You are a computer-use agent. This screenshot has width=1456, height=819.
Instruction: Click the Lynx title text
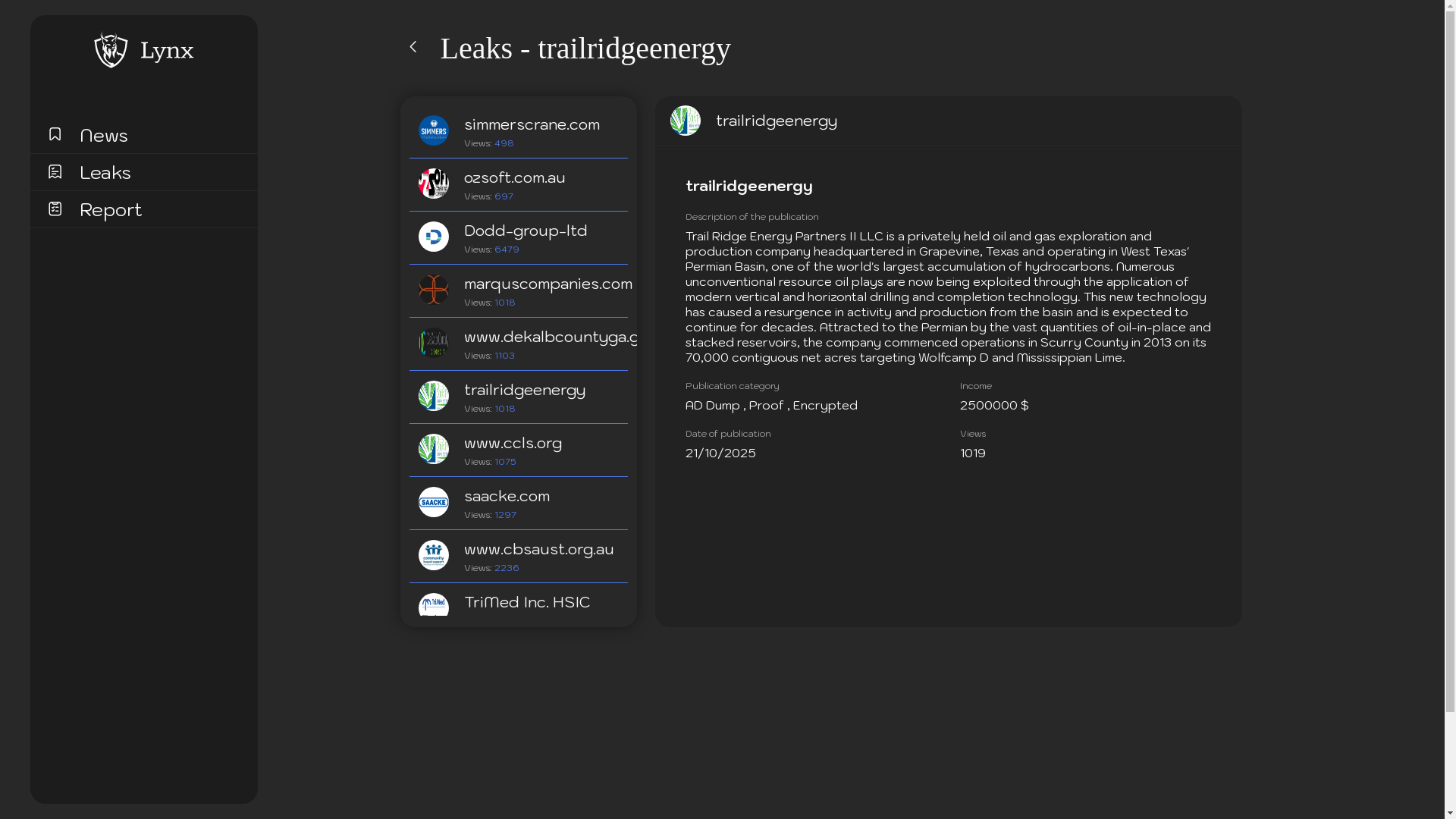pos(167,51)
